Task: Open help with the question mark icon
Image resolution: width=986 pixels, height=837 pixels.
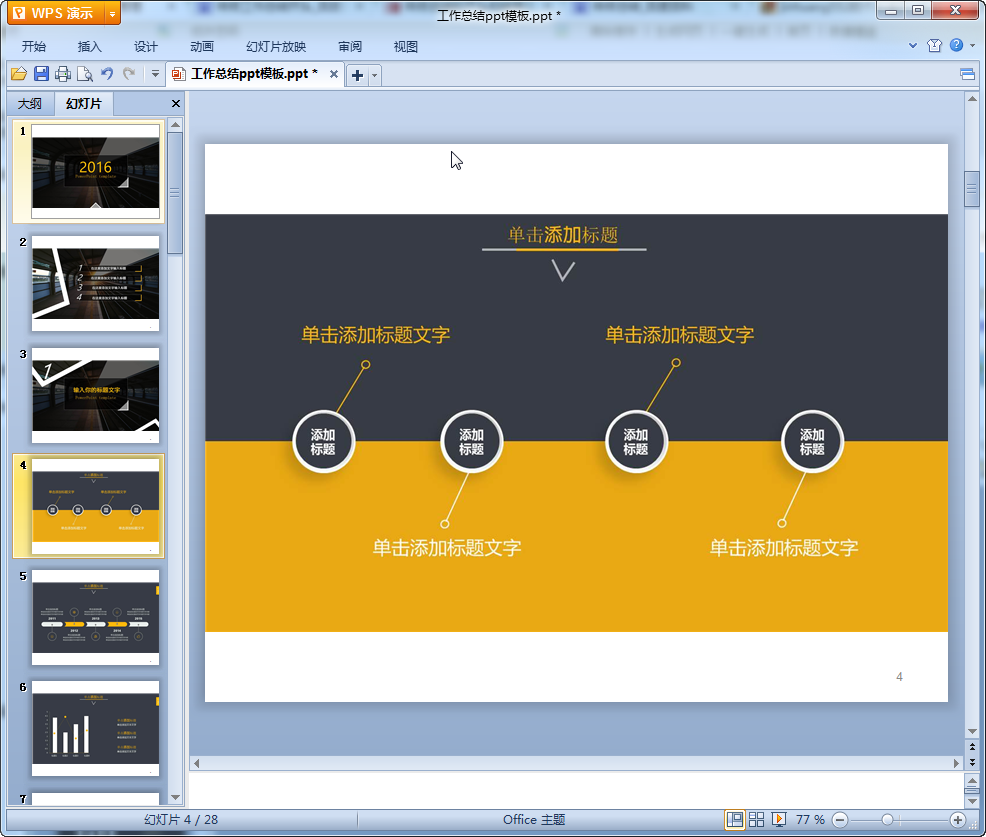Action: pos(956,45)
